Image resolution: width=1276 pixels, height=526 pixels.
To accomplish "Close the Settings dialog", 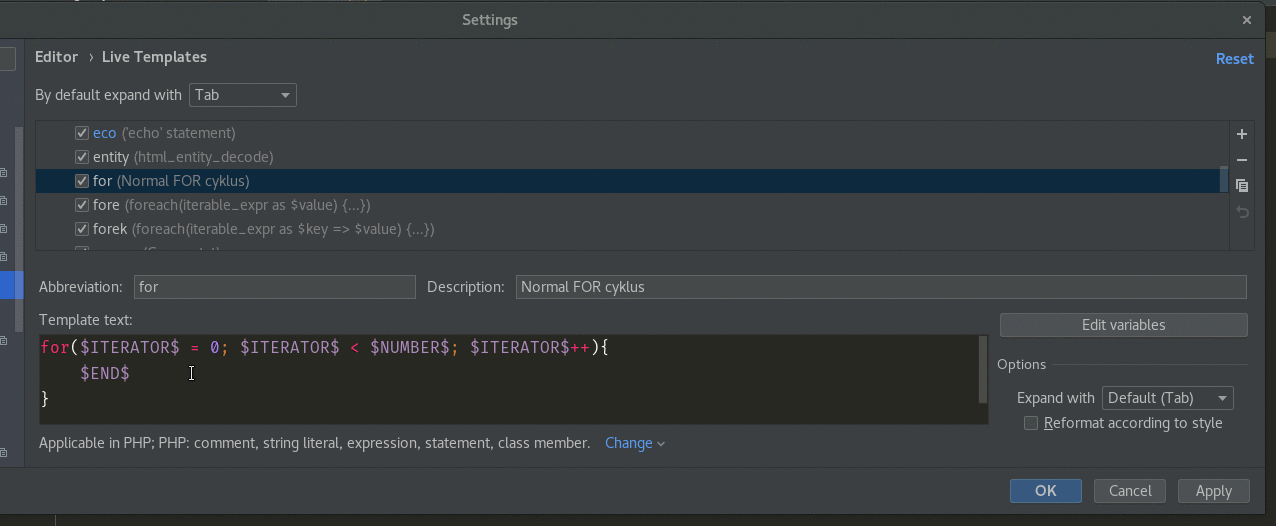I will 1247,20.
